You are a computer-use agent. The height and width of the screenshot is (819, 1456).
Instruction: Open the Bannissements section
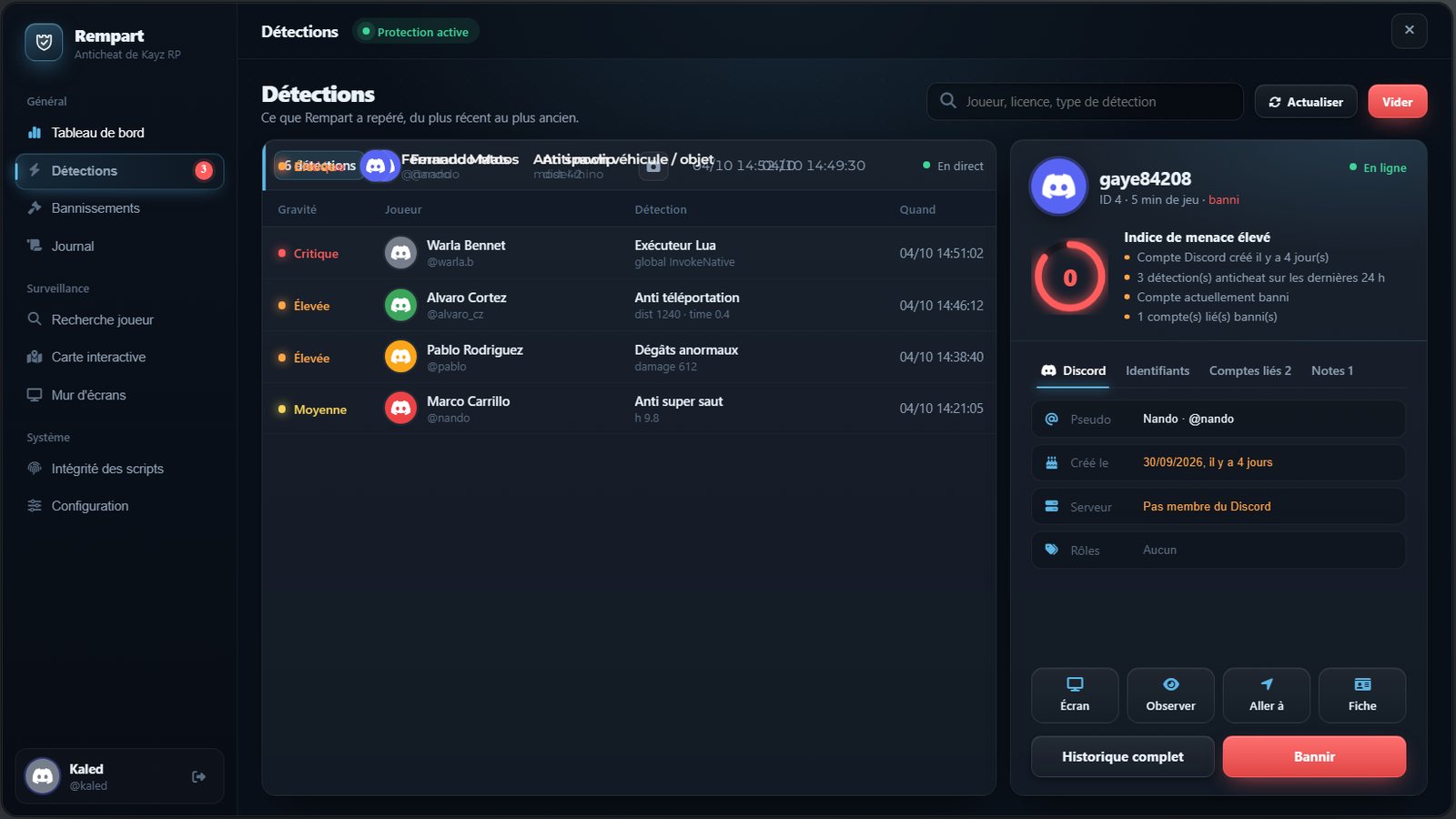coord(119,208)
